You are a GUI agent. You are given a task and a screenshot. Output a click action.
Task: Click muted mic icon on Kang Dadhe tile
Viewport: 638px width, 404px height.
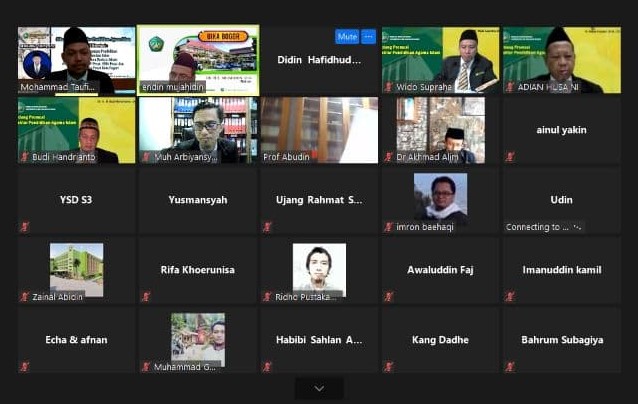[388, 367]
